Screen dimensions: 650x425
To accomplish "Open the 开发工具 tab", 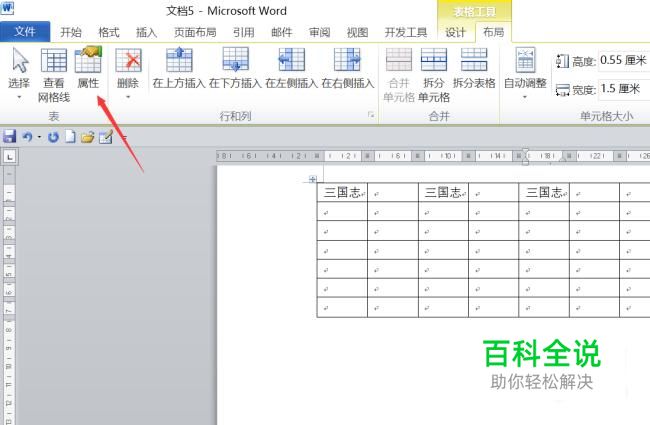I will [x=405, y=32].
